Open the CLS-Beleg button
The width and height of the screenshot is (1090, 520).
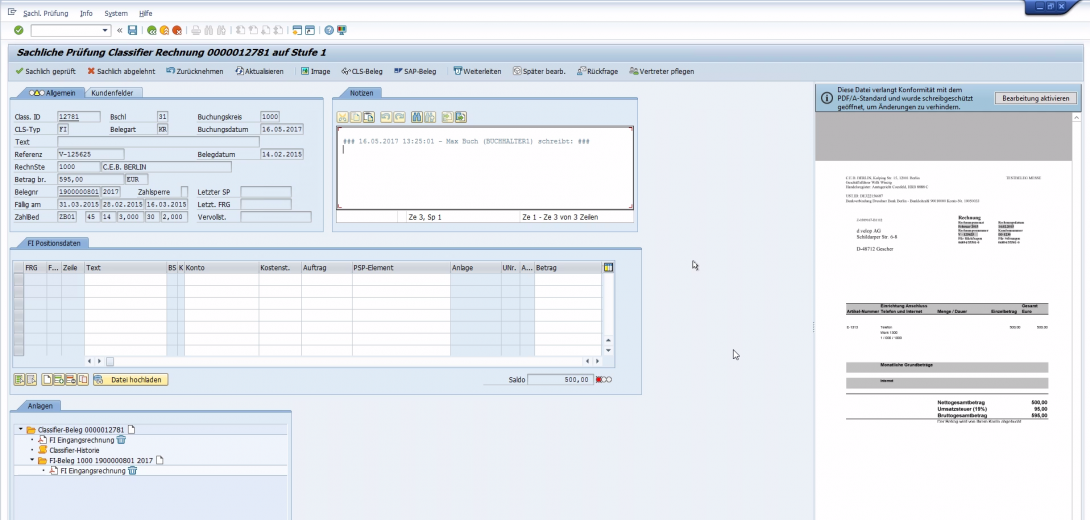tap(362, 71)
